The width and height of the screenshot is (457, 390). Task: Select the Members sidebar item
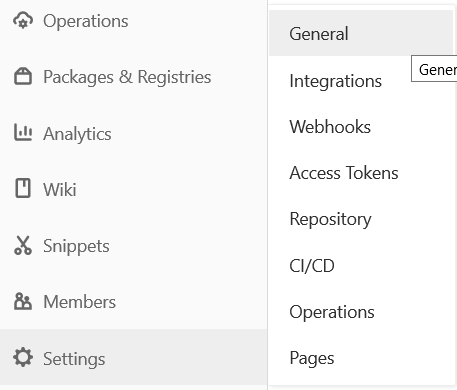(133, 302)
